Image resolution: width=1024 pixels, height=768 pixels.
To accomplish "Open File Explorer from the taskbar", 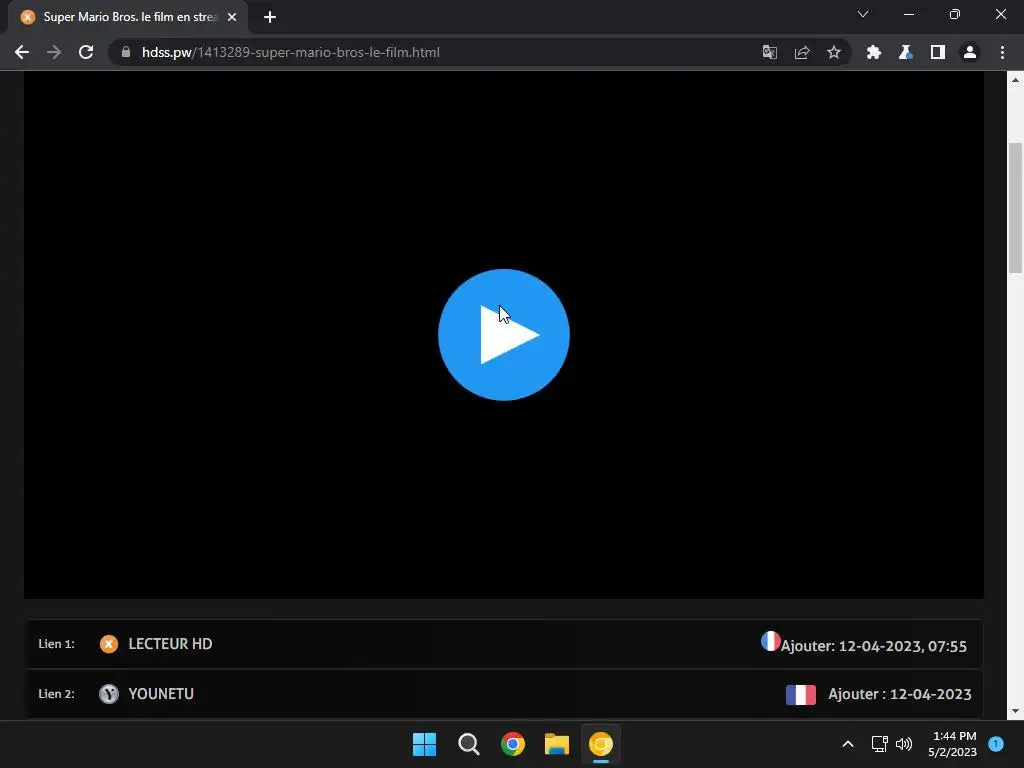I will point(556,744).
